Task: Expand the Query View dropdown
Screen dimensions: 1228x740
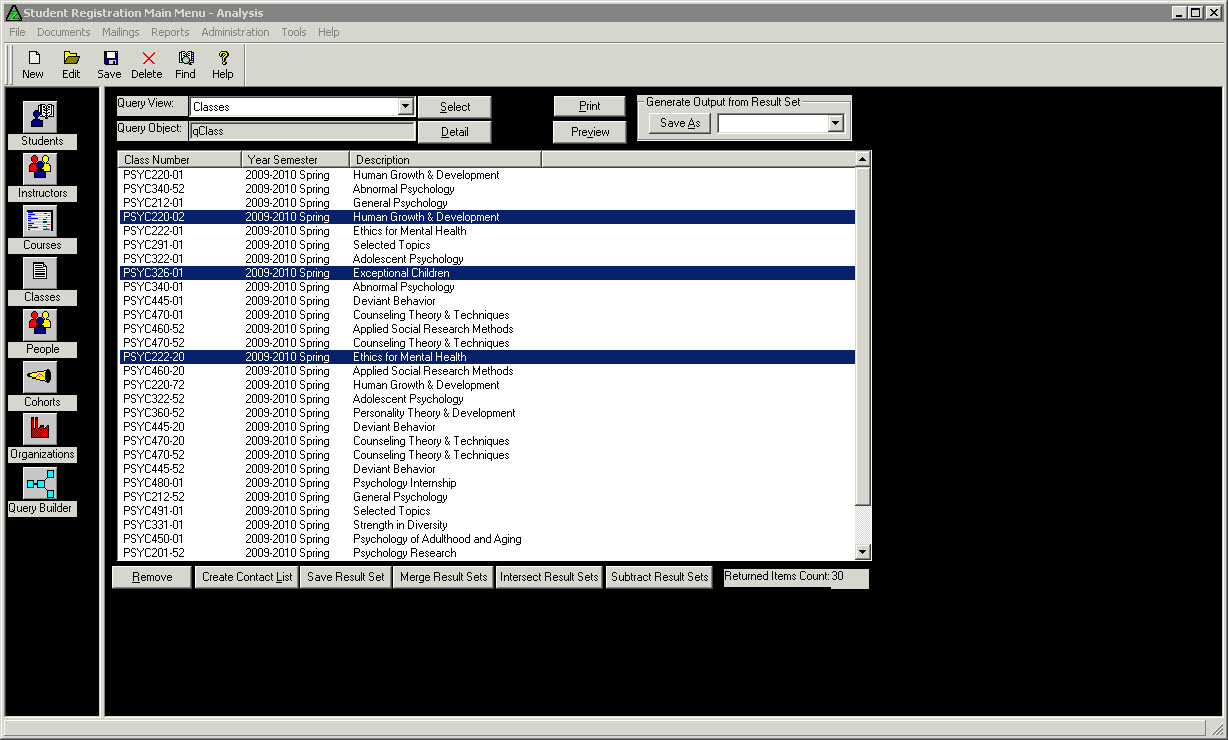Action: [x=405, y=107]
